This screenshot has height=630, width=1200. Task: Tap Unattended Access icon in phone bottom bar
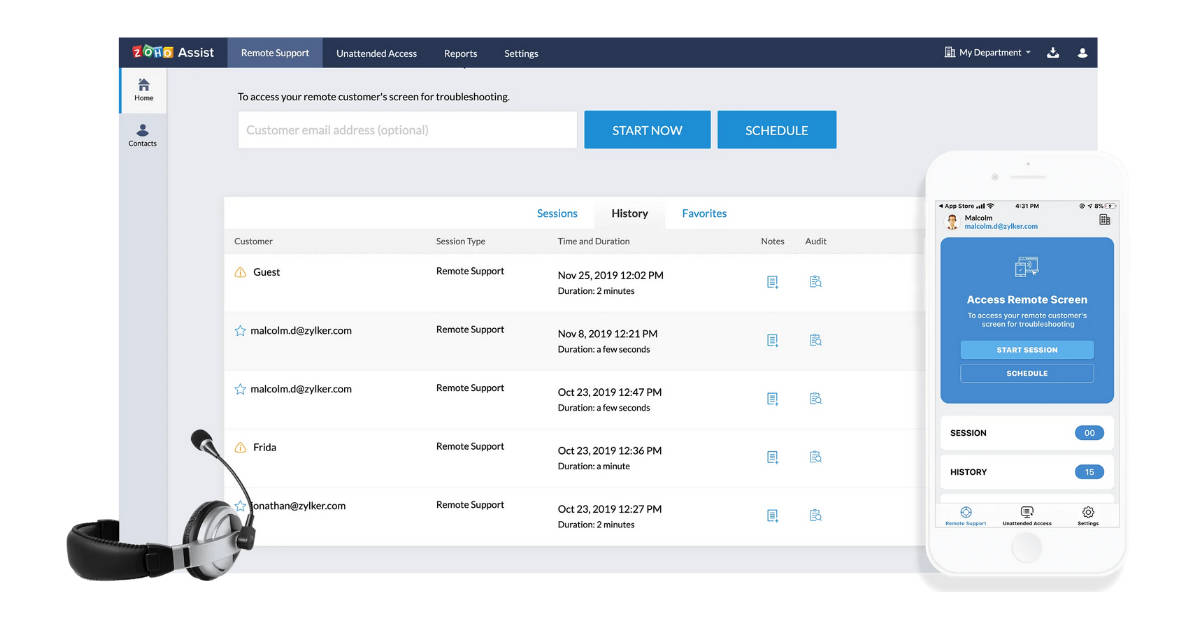[x=1026, y=512]
